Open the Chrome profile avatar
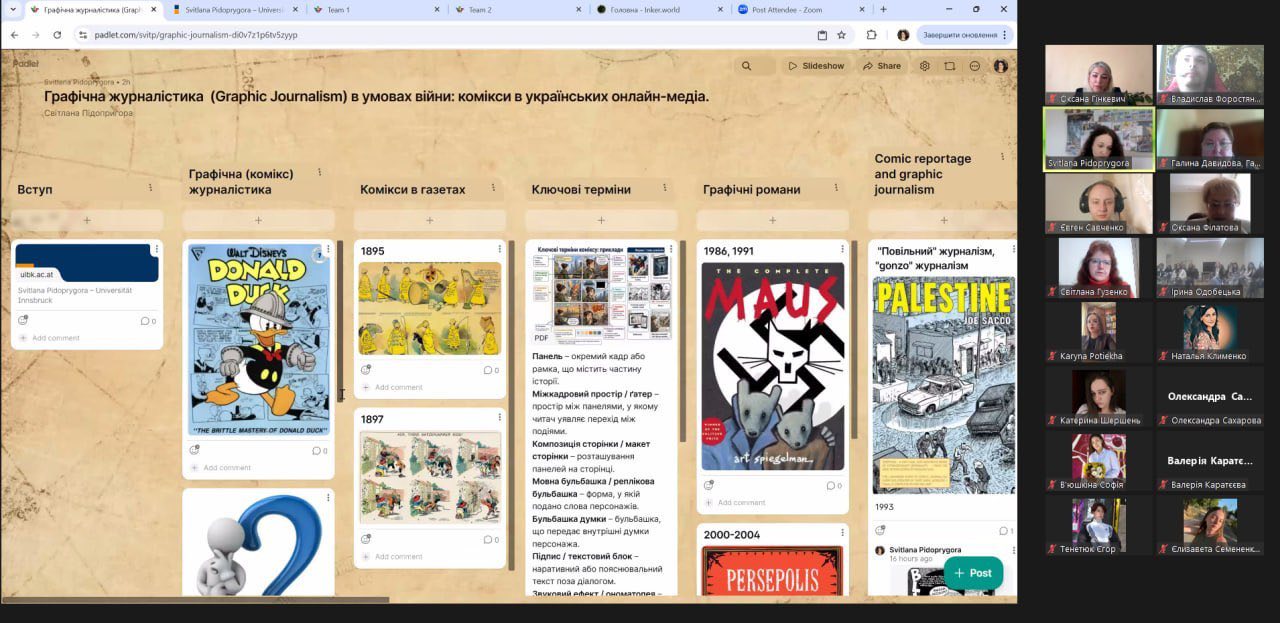The image size is (1280, 623). click(903, 34)
